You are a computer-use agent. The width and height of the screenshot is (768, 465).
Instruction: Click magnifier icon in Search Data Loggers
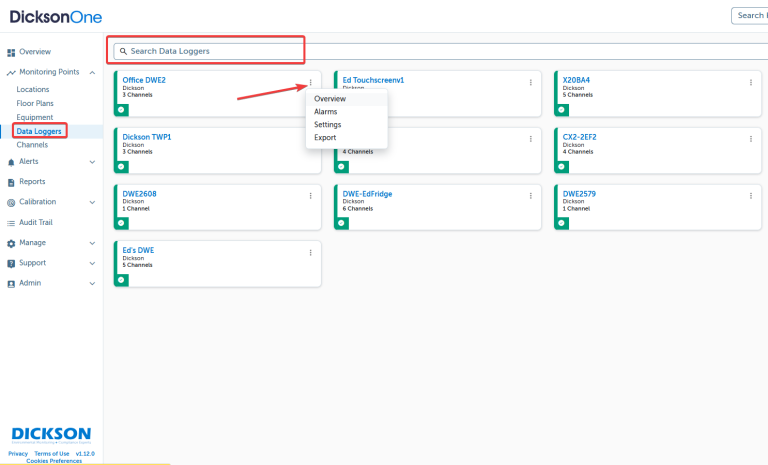tap(122, 51)
